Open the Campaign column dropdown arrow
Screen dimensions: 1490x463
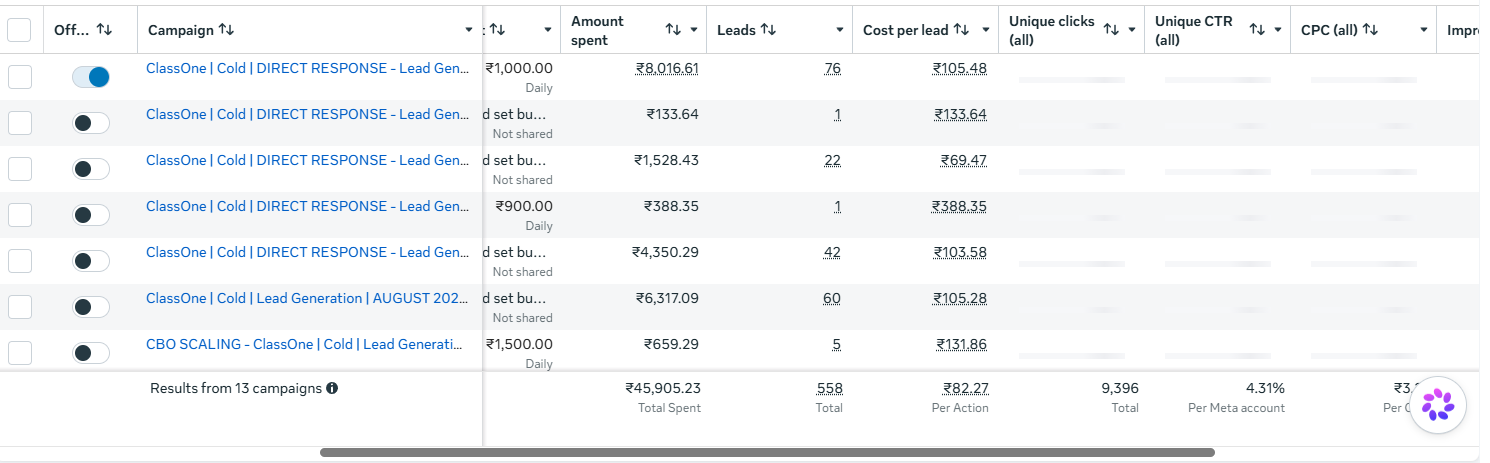469,30
